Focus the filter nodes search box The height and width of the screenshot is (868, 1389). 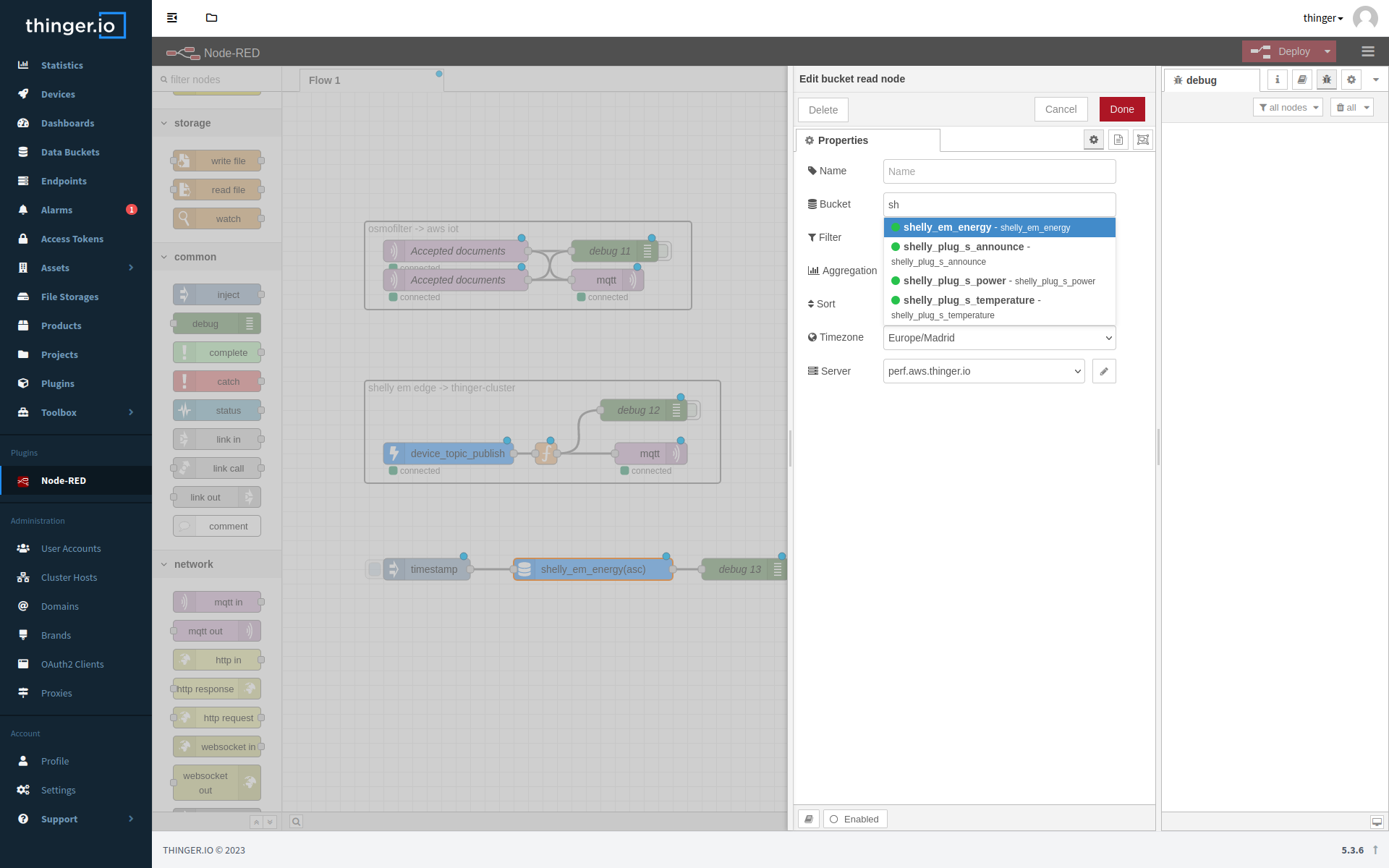[x=217, y=80]
